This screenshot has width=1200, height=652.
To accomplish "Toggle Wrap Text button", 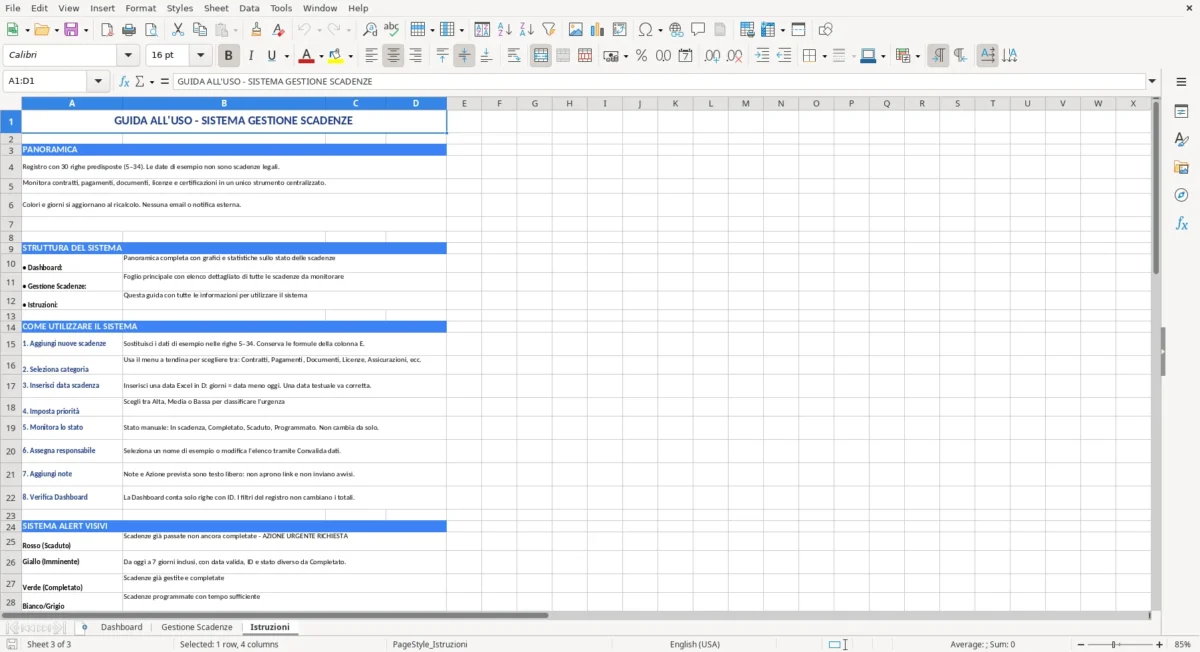I will click(514, 56).
